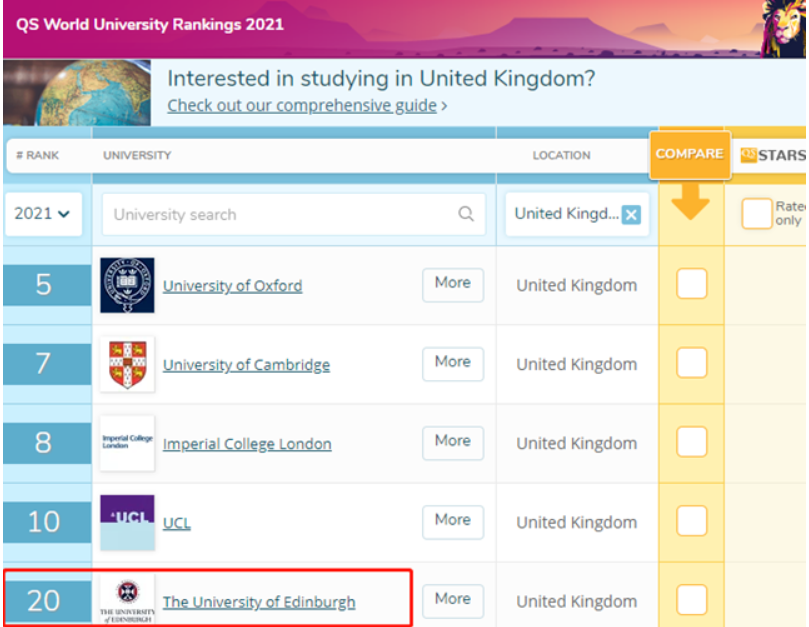Tick the compare checkbox for Cambridge
The width and height of the screenshot is (809, 627).
692,363
